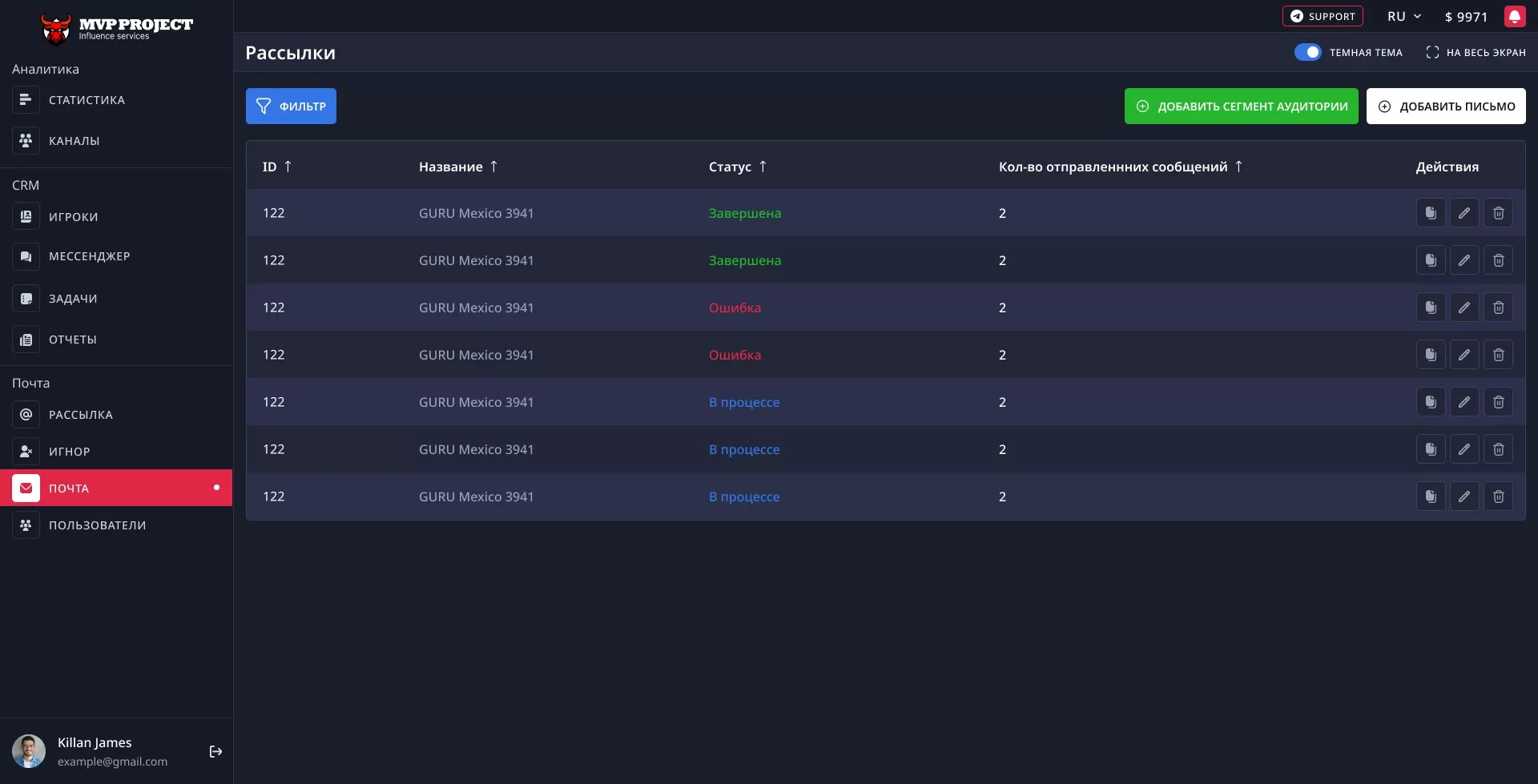Edit the second mailing row with pencil icon
Viewport: 1538px width, 784px height.
(1464, 260)
